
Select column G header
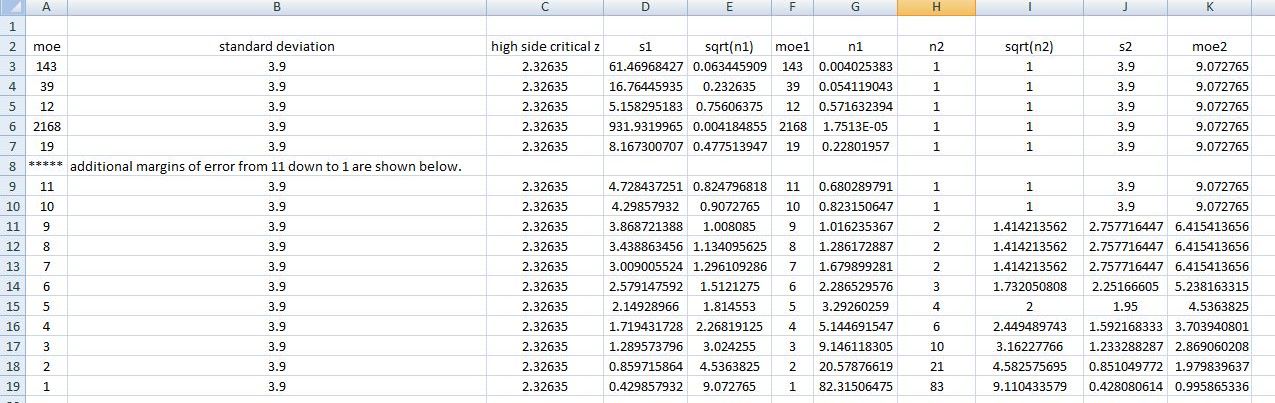855,7
